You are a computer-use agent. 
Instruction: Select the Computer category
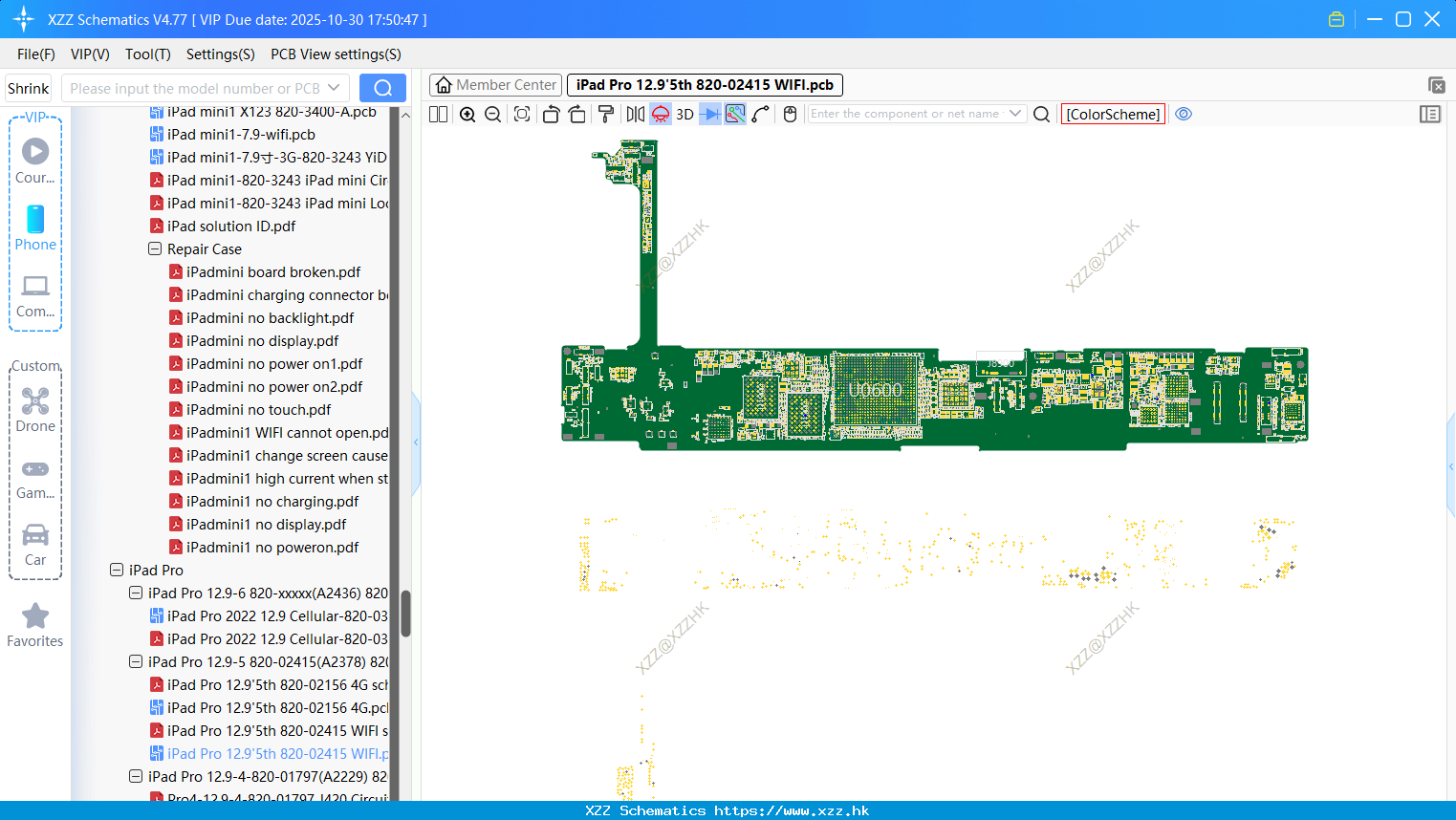[35, 296]
